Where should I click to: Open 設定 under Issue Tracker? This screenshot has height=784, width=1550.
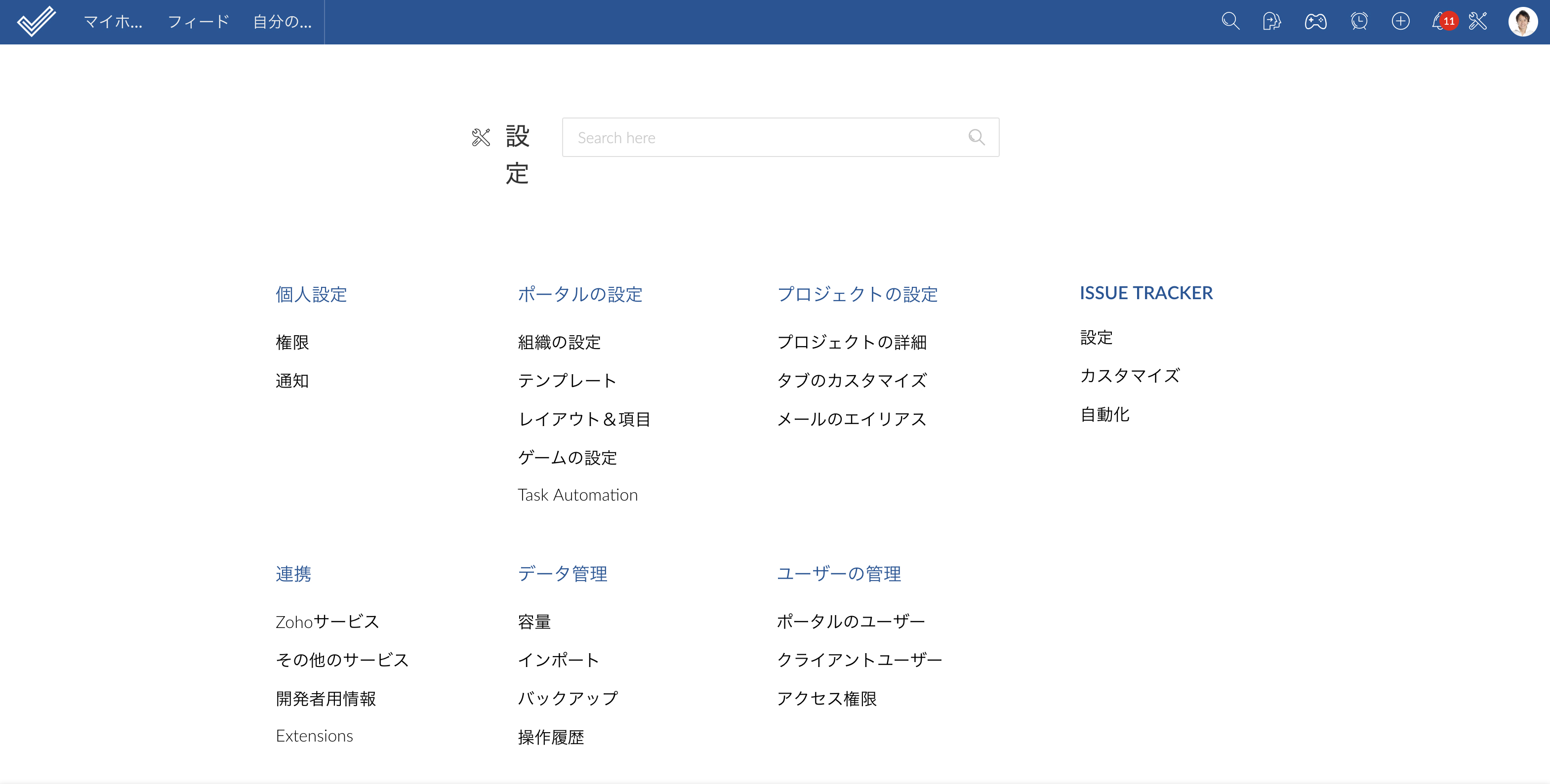point(1097,337)
